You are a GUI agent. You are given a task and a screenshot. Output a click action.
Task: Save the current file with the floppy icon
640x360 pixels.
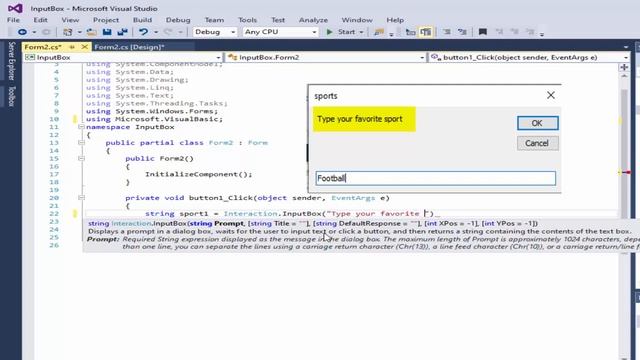(x=107, y=32)
